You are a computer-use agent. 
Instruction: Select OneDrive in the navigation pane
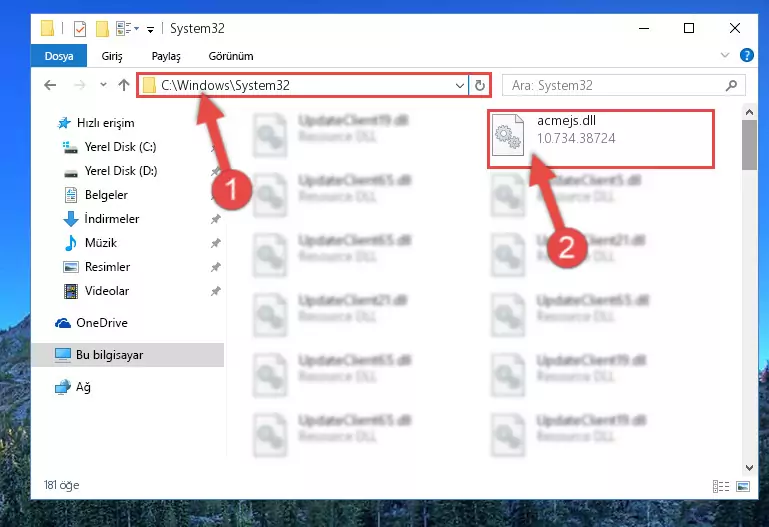pyautogui.click(x=102, y=323)
